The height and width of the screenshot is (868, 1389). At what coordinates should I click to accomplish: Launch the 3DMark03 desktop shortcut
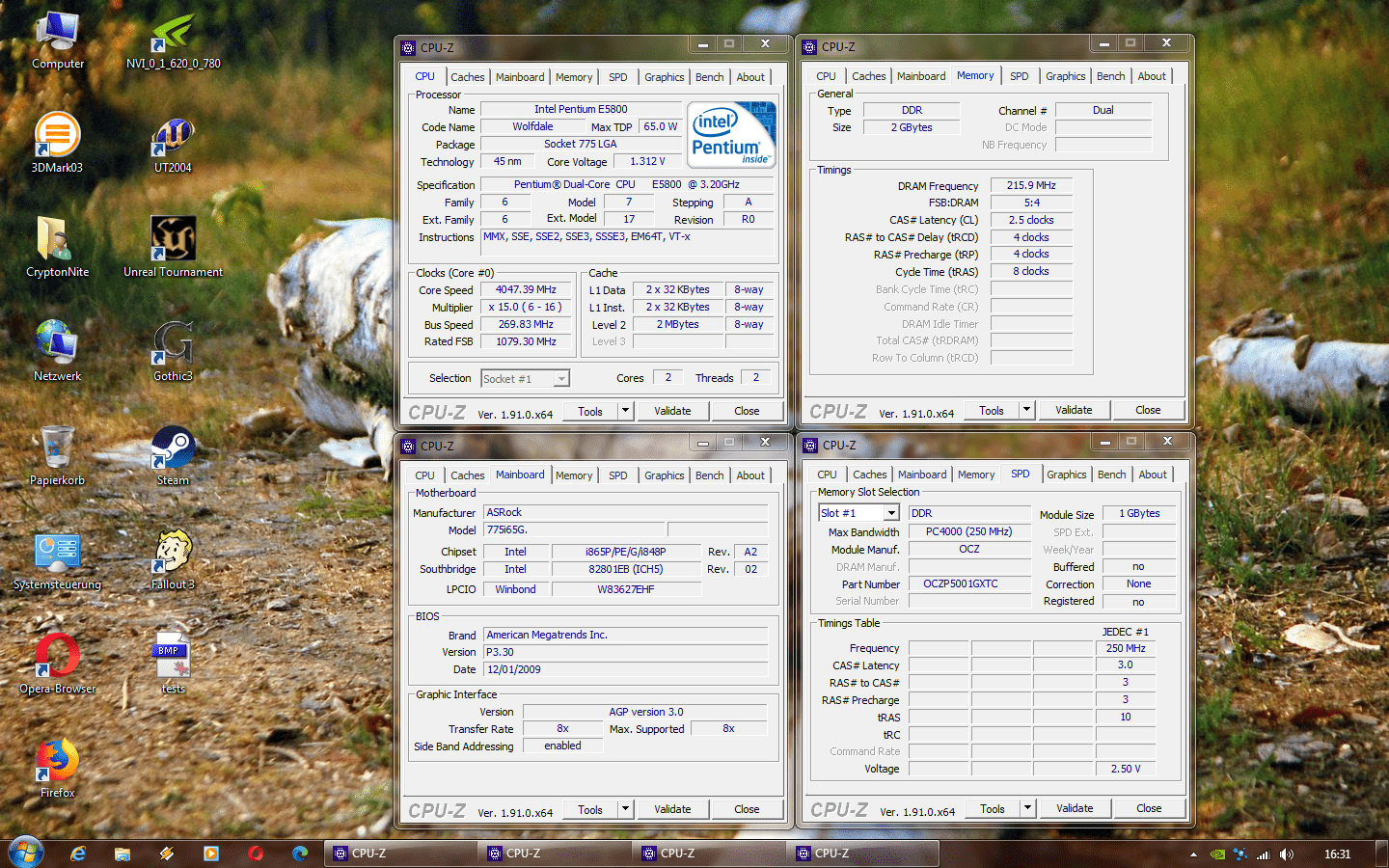tap(57, 143)
